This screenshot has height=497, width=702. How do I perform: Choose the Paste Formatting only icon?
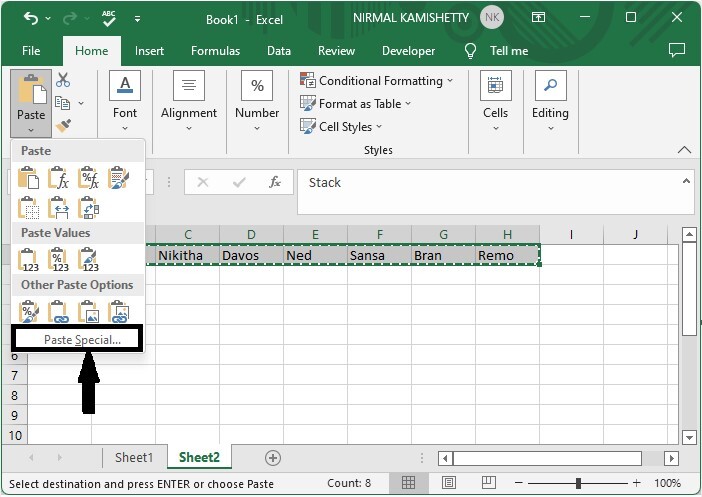pos(28,312)
